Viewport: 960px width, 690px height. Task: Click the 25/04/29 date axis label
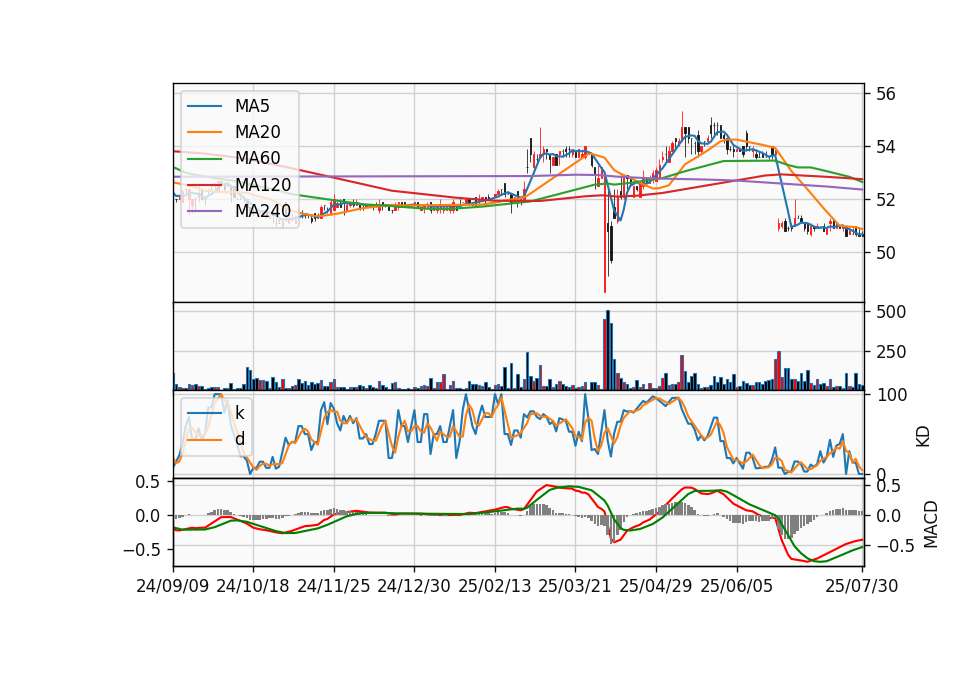[x=656, y=586]
